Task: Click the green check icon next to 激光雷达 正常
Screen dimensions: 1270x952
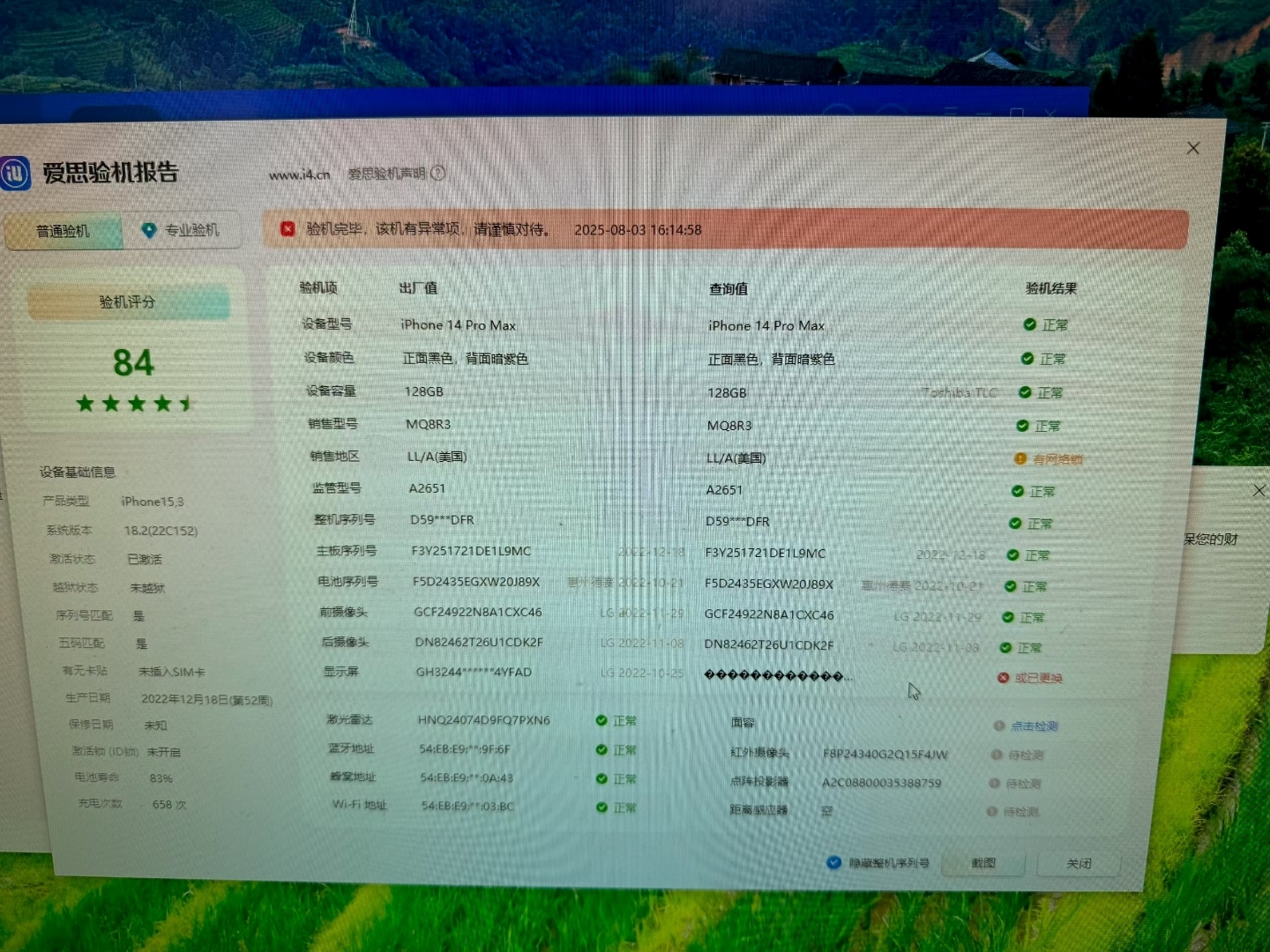Action: tap(601, 721)
